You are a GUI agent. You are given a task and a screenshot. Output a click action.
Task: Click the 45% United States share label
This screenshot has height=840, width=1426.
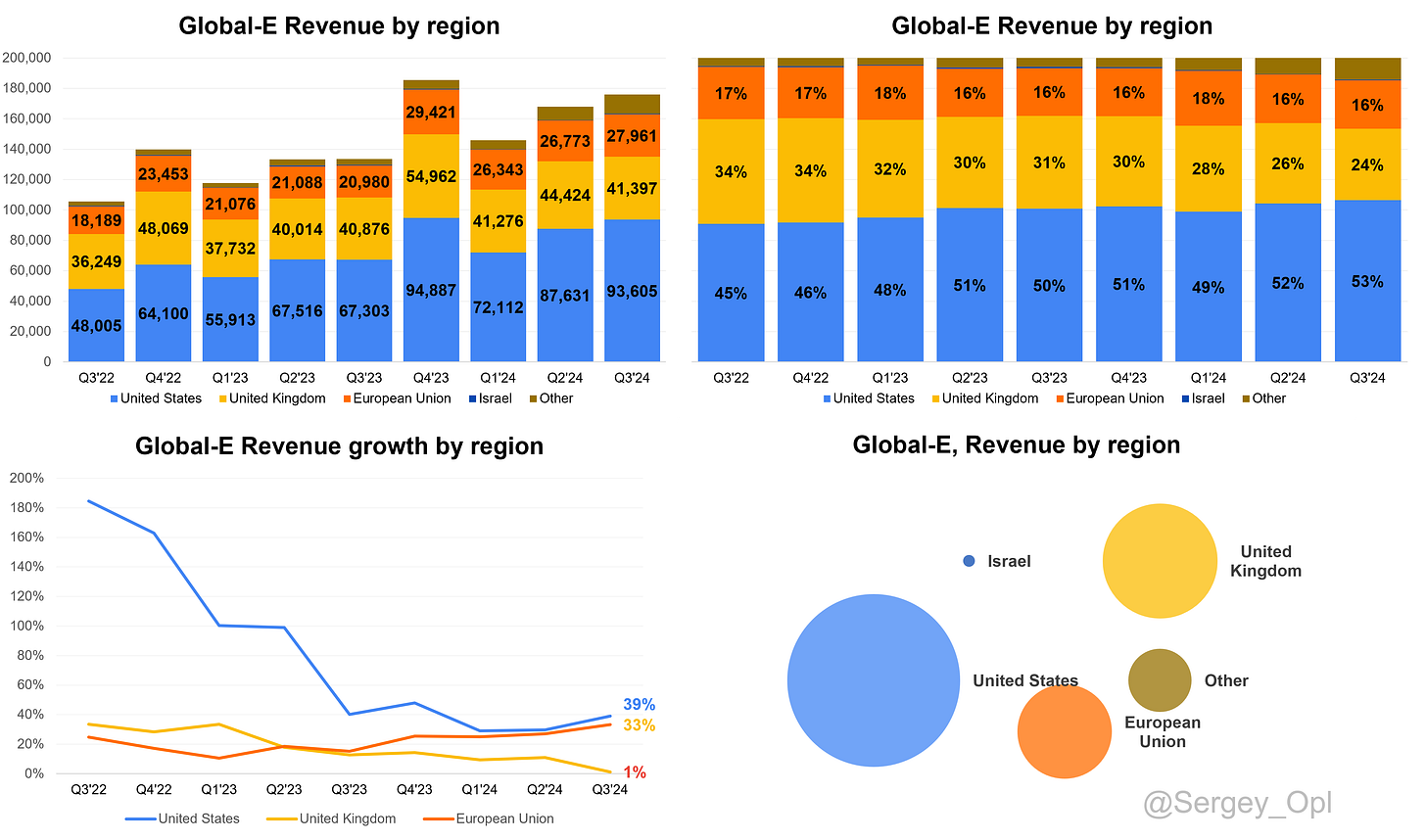point(731,294)
